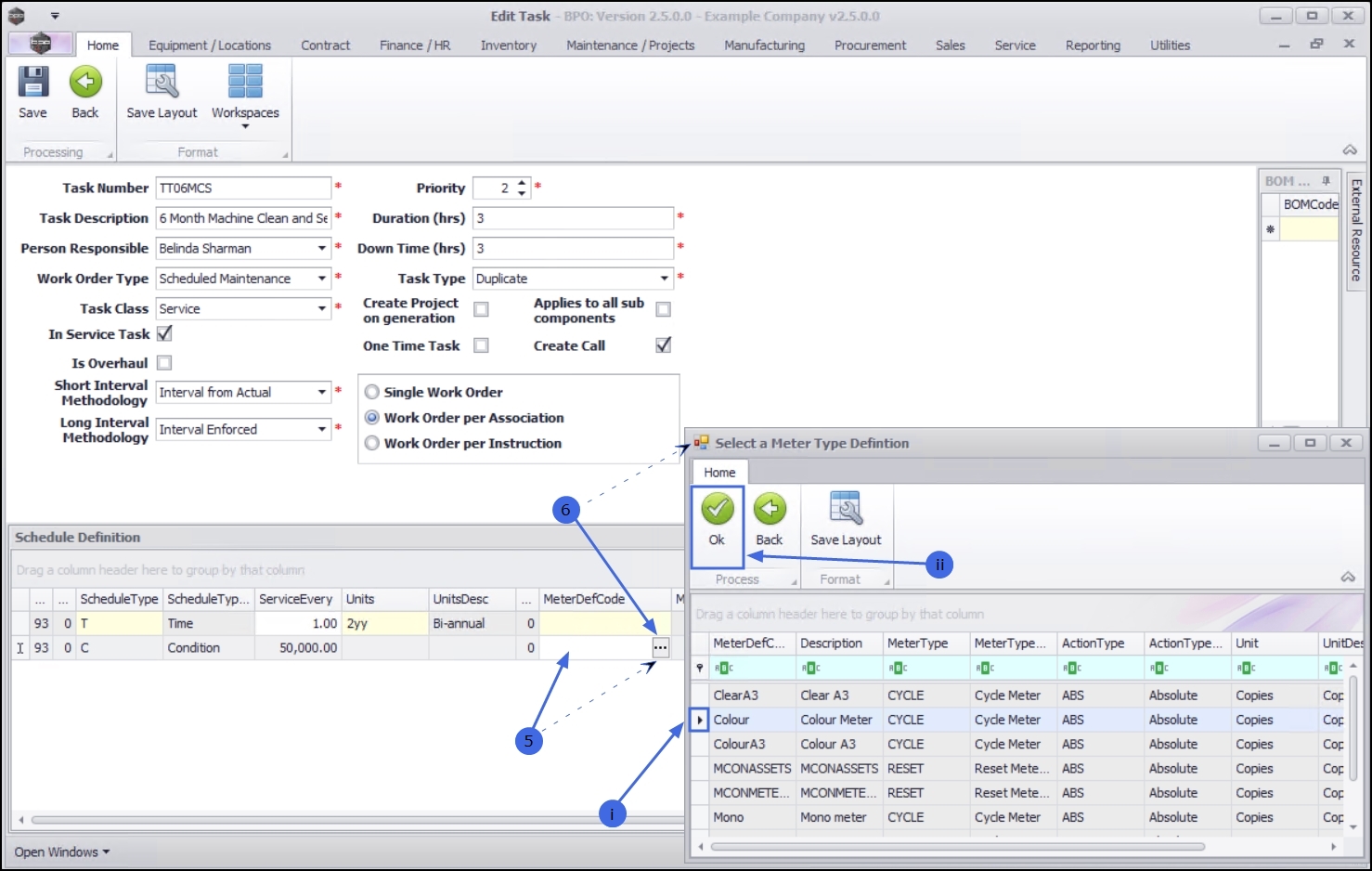1372x871 pixels.
Task: Increase the Priority value with the up arrow
Action: click(x=522, y=183)
